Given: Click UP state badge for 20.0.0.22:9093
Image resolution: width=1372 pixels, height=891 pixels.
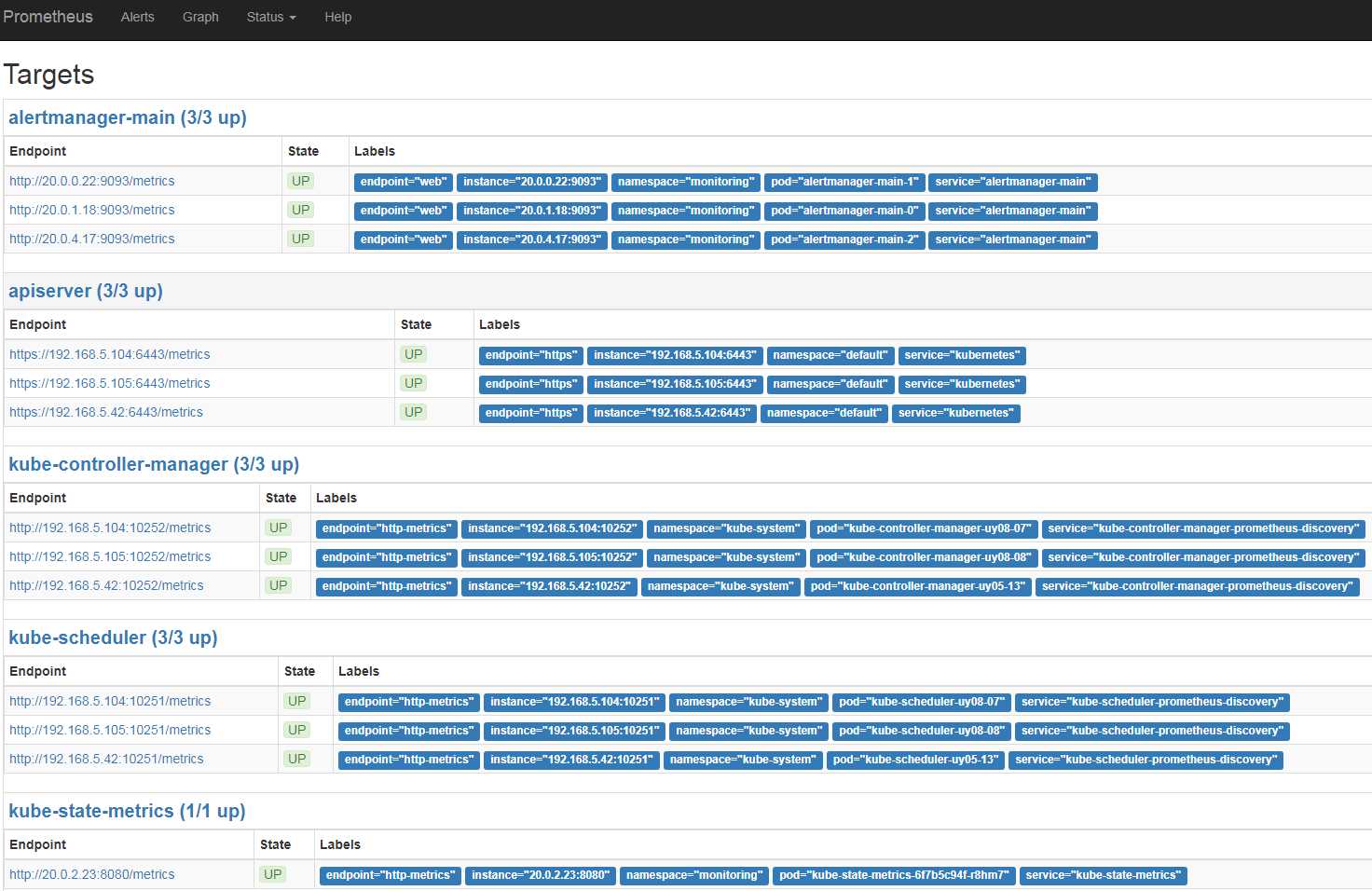Looking at the screenshot, I should 300,181.
